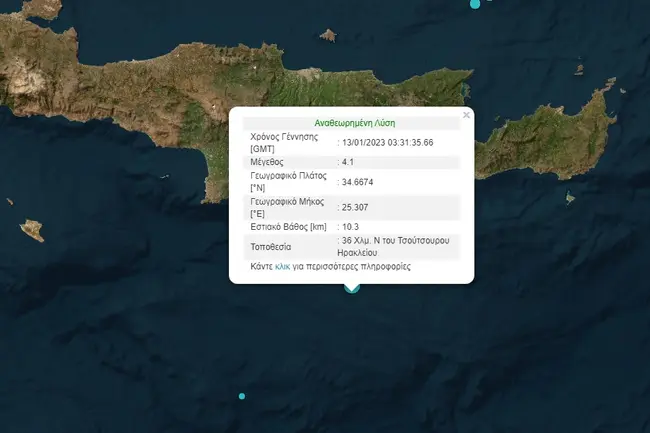Viewport: 650px width, 433px height.
Task: Click the 'Γεωγραφικό Πλάτος [°N]' label
Action: (x=288, y=180)
